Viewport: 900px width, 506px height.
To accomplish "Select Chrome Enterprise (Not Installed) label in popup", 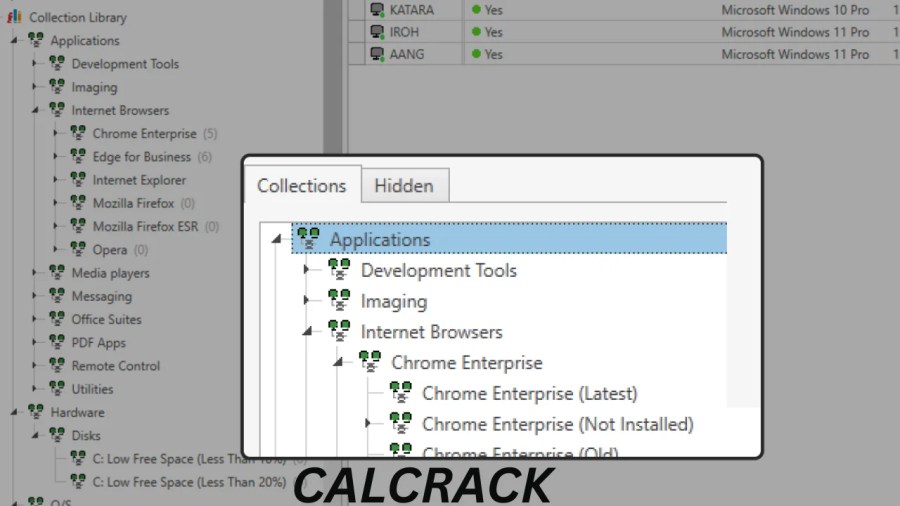I will (558, 425).
